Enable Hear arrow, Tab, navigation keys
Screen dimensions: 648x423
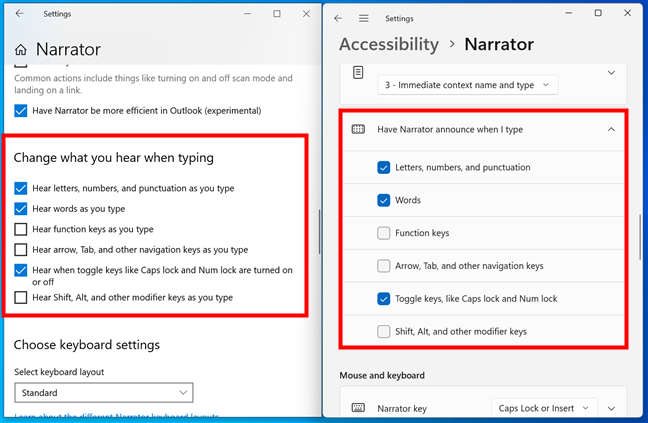click(x=21, y=250)
